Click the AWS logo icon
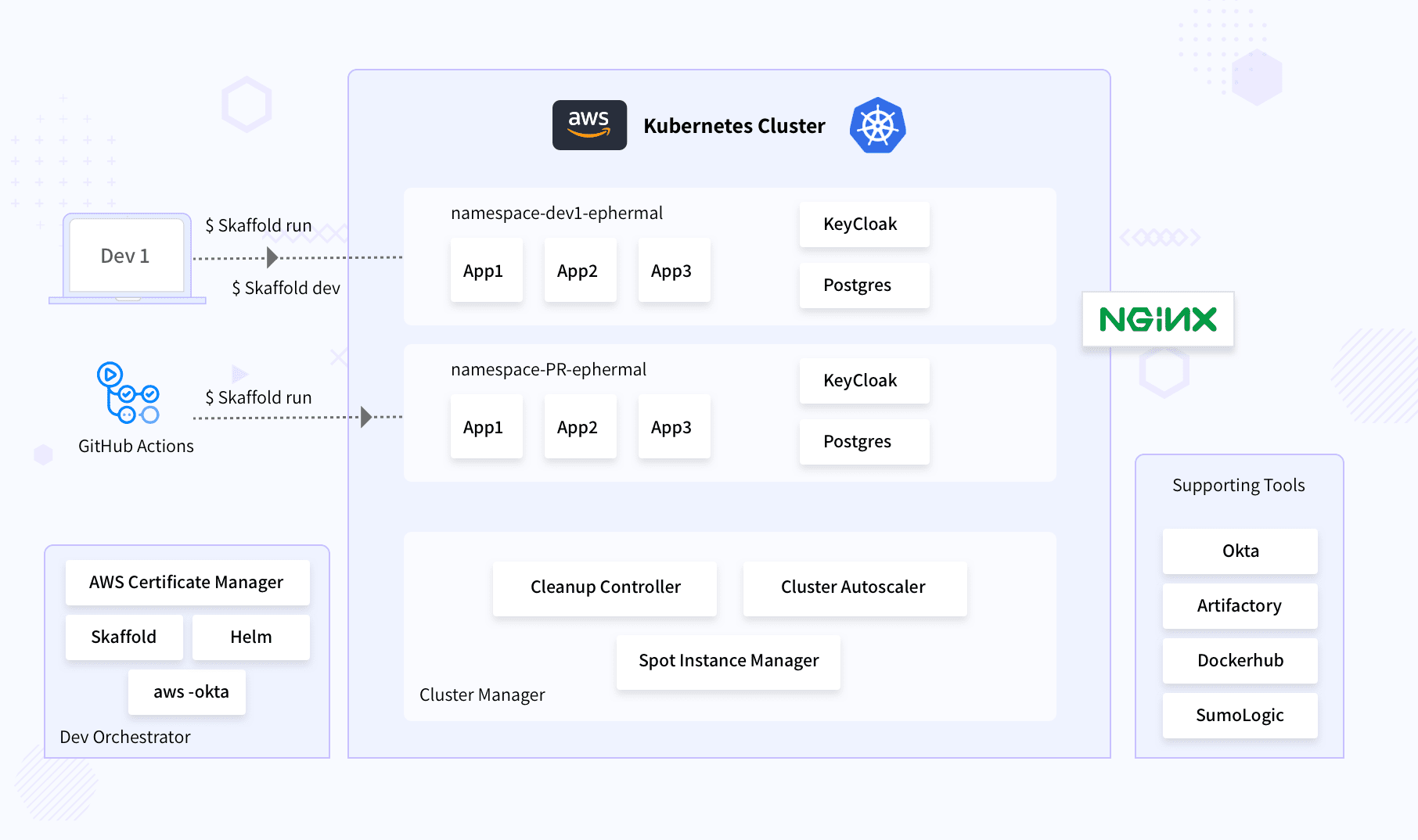This screenshot has width=1418, height=840. click(588, 124)
